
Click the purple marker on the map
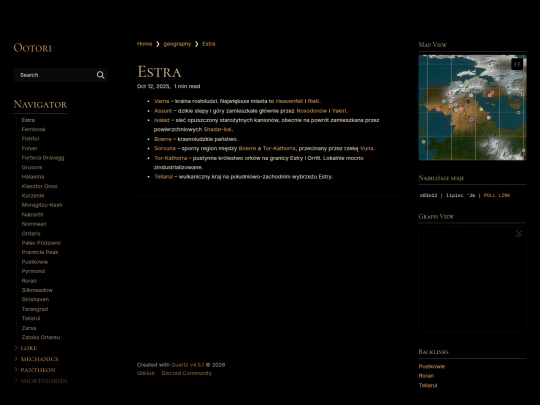click(x=471, y=120)
